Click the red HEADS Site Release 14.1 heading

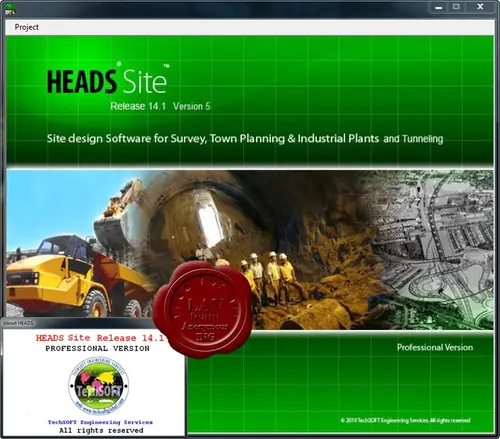[x=100, y=338]
